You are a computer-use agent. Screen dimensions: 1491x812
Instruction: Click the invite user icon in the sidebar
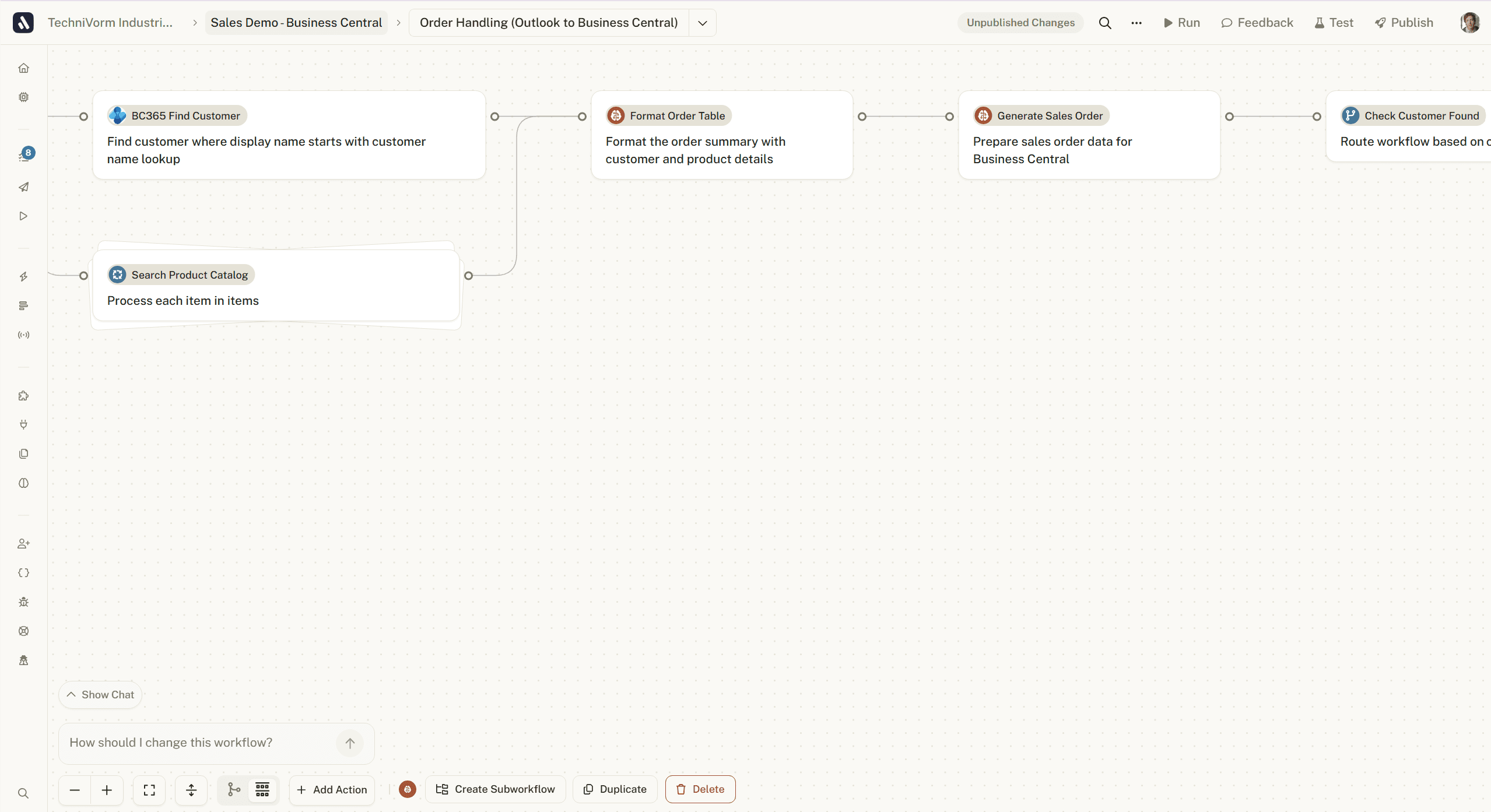pyautogui.click(x=23, y=543)
